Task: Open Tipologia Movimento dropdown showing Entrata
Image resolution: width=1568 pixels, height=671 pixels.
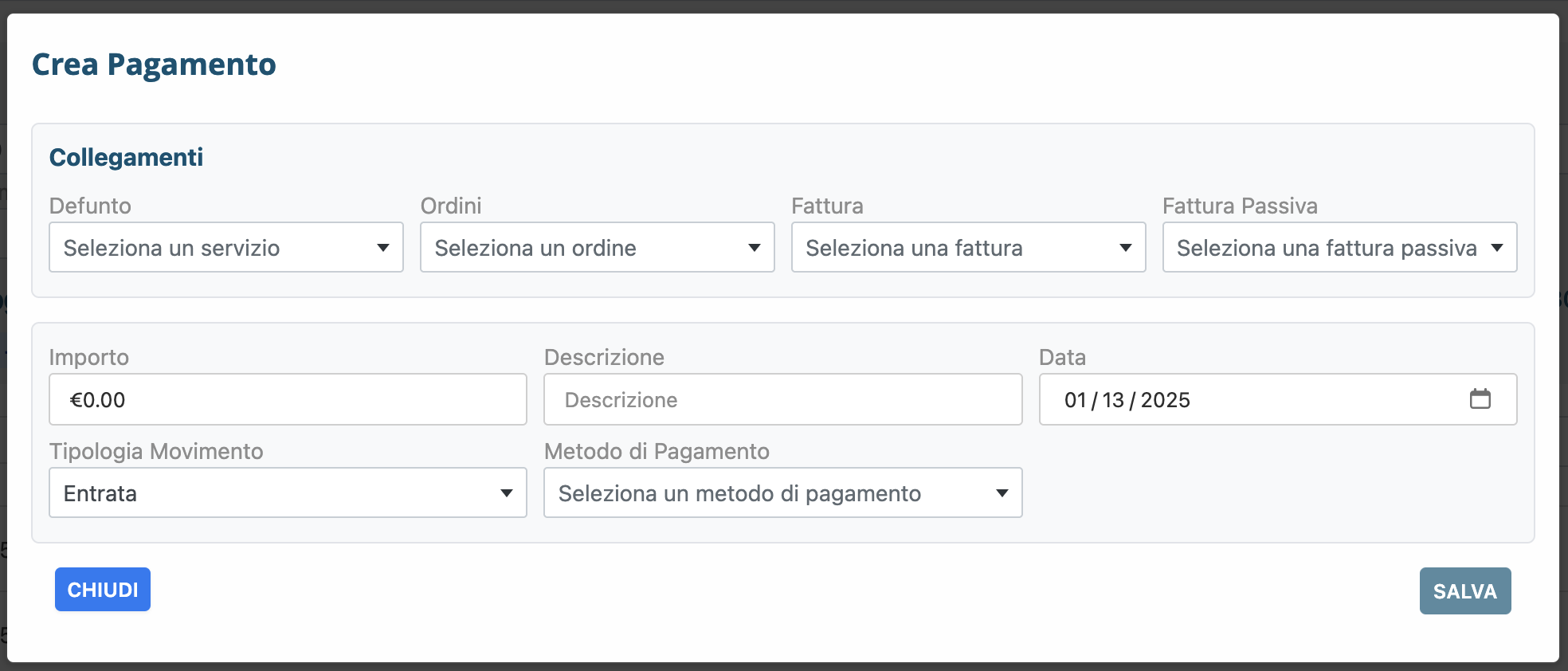Action: pos(288,493)
